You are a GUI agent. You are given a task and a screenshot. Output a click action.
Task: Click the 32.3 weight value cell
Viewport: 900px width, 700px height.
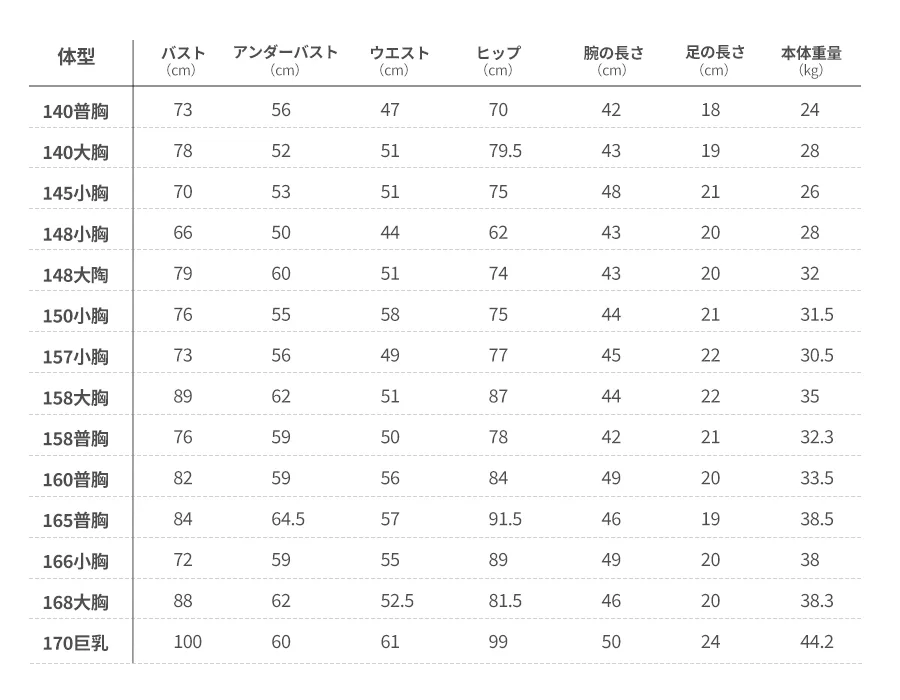(x=816, y=437)
